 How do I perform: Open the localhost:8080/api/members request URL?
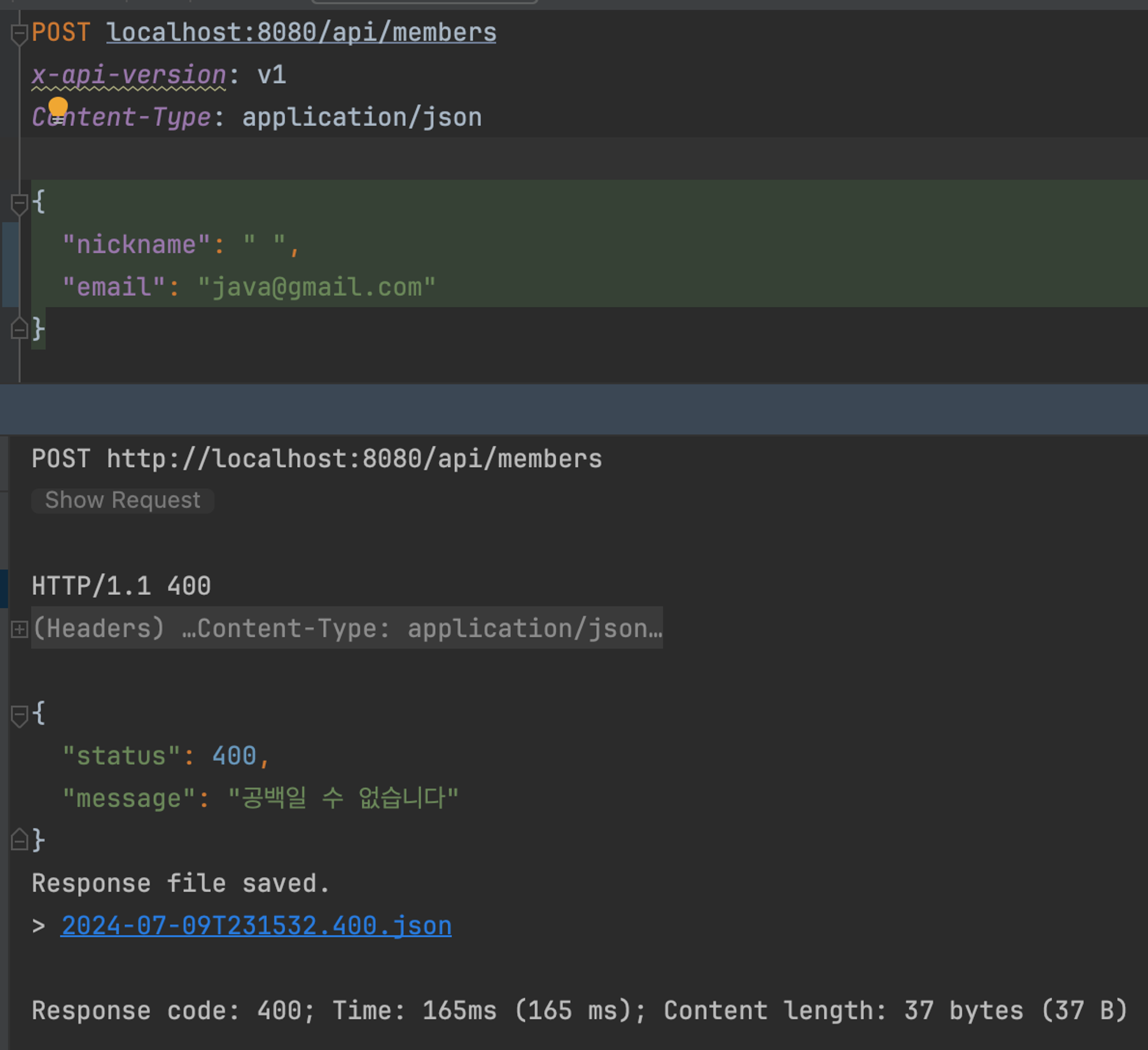point(301,33)
